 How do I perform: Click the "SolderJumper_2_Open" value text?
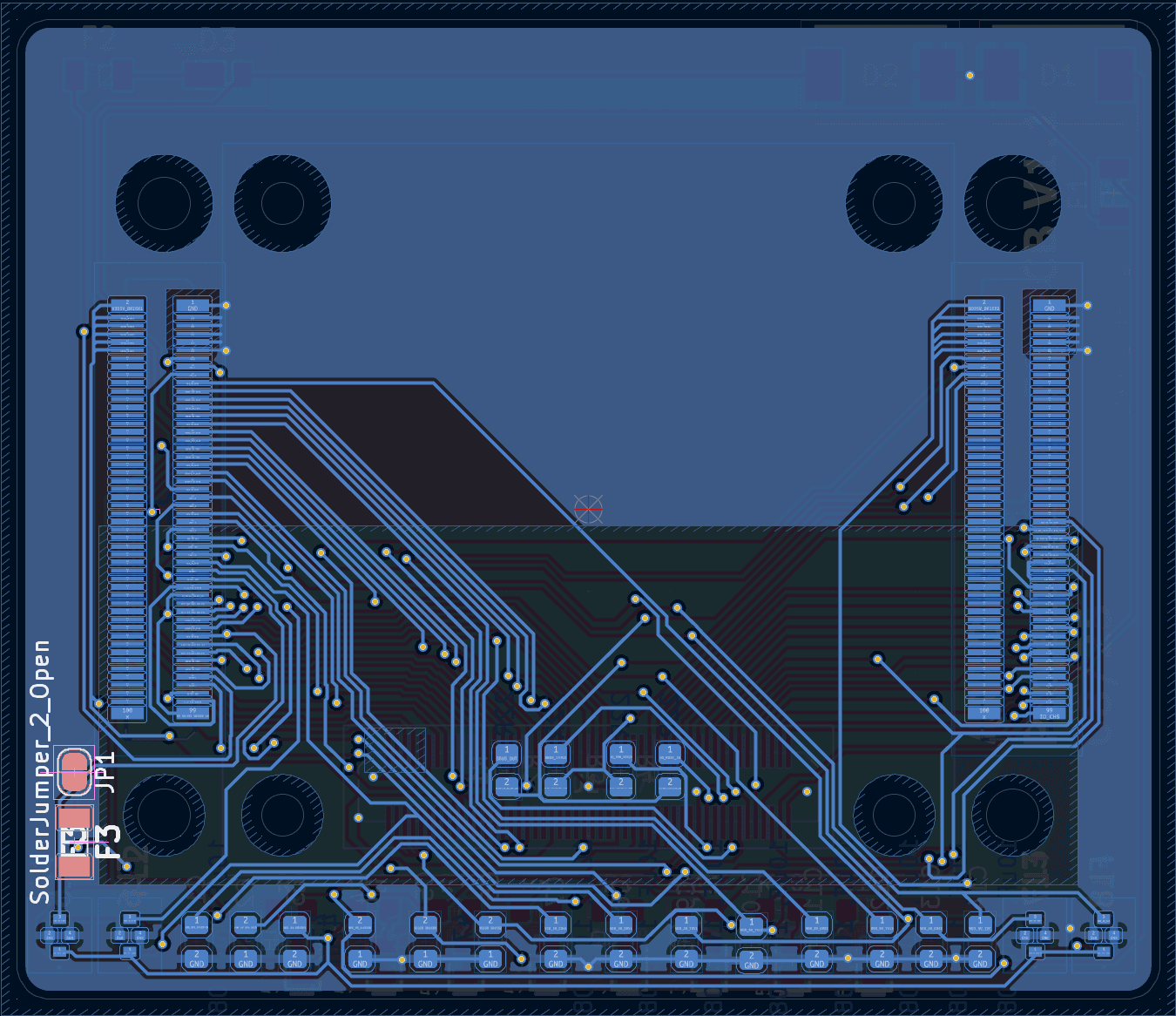click(41, 771)
